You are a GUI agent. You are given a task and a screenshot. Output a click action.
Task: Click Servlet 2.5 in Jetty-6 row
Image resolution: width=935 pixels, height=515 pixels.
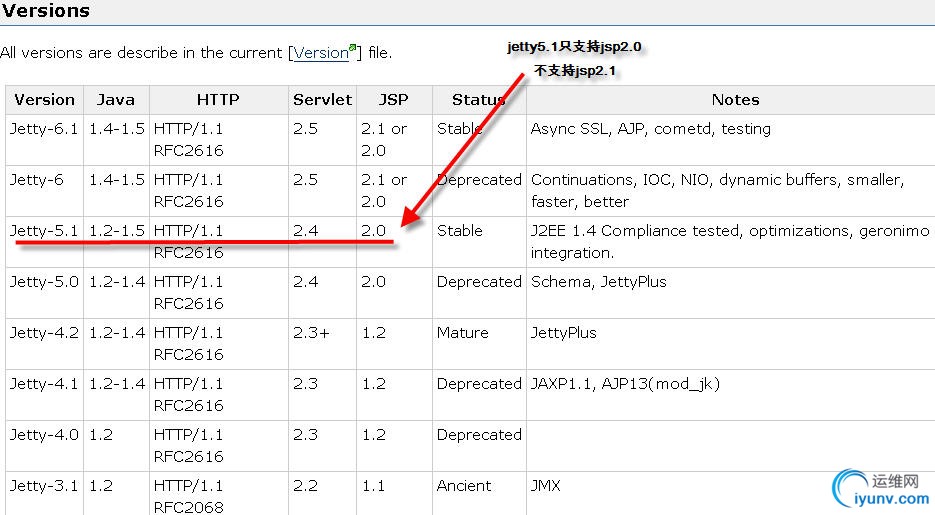pos(305,180)
